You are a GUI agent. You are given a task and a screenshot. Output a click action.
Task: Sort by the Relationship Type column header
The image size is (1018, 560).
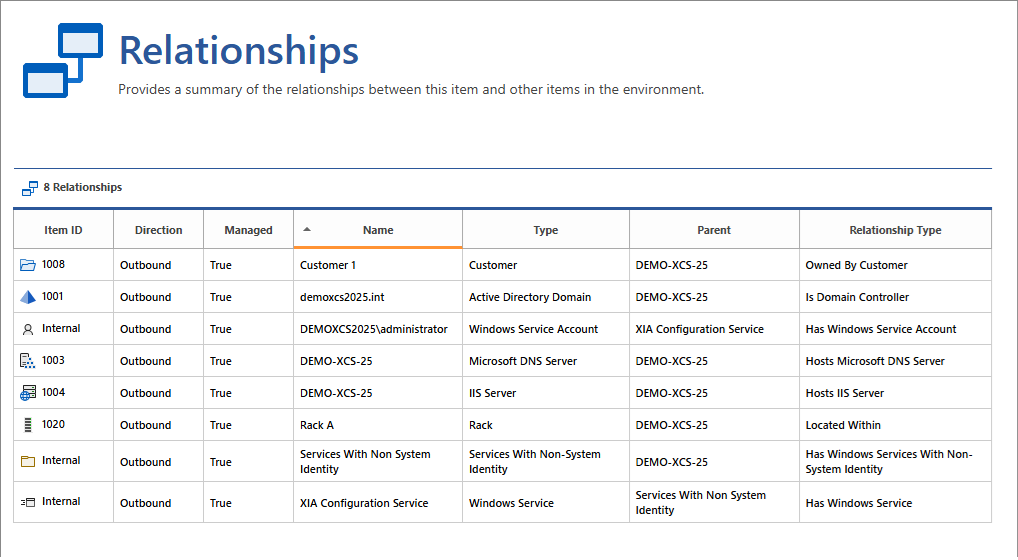pos(895,230)
